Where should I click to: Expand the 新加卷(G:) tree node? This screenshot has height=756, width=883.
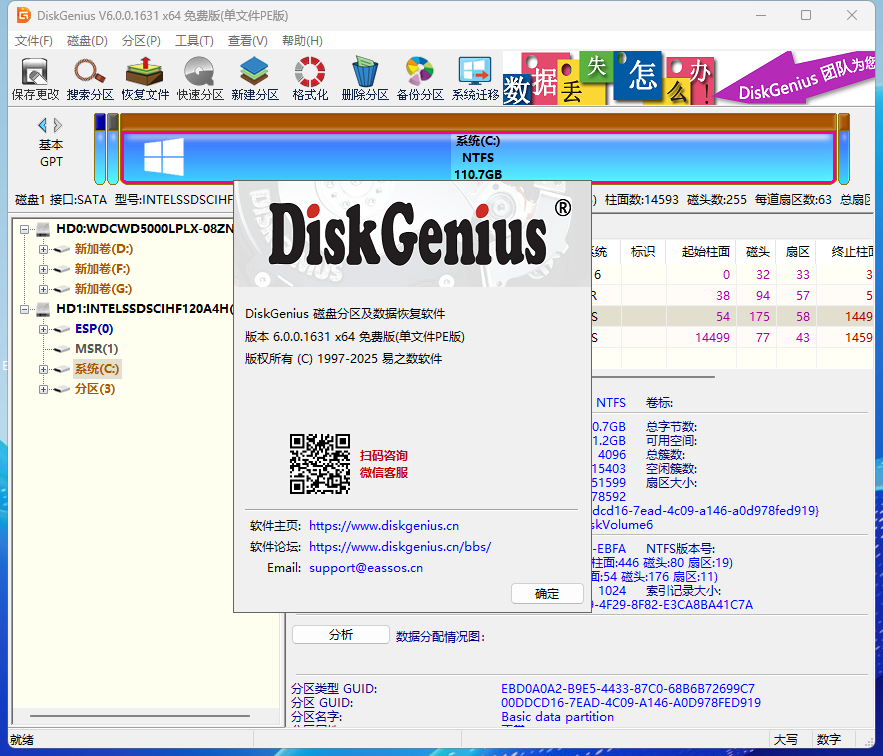[x=43, y=289]
